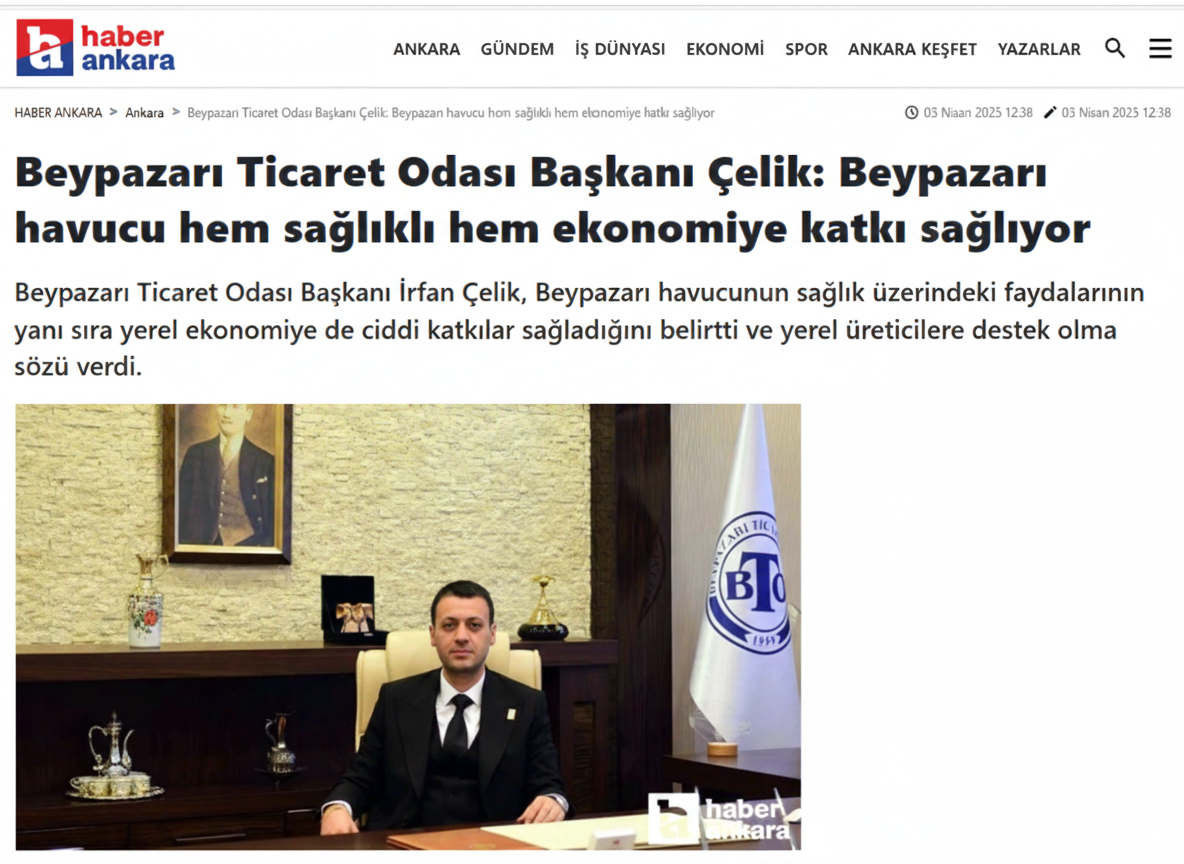Go to İŞ DÜNYASI section
The image size is (1184, 864).
tap(620, 49)
